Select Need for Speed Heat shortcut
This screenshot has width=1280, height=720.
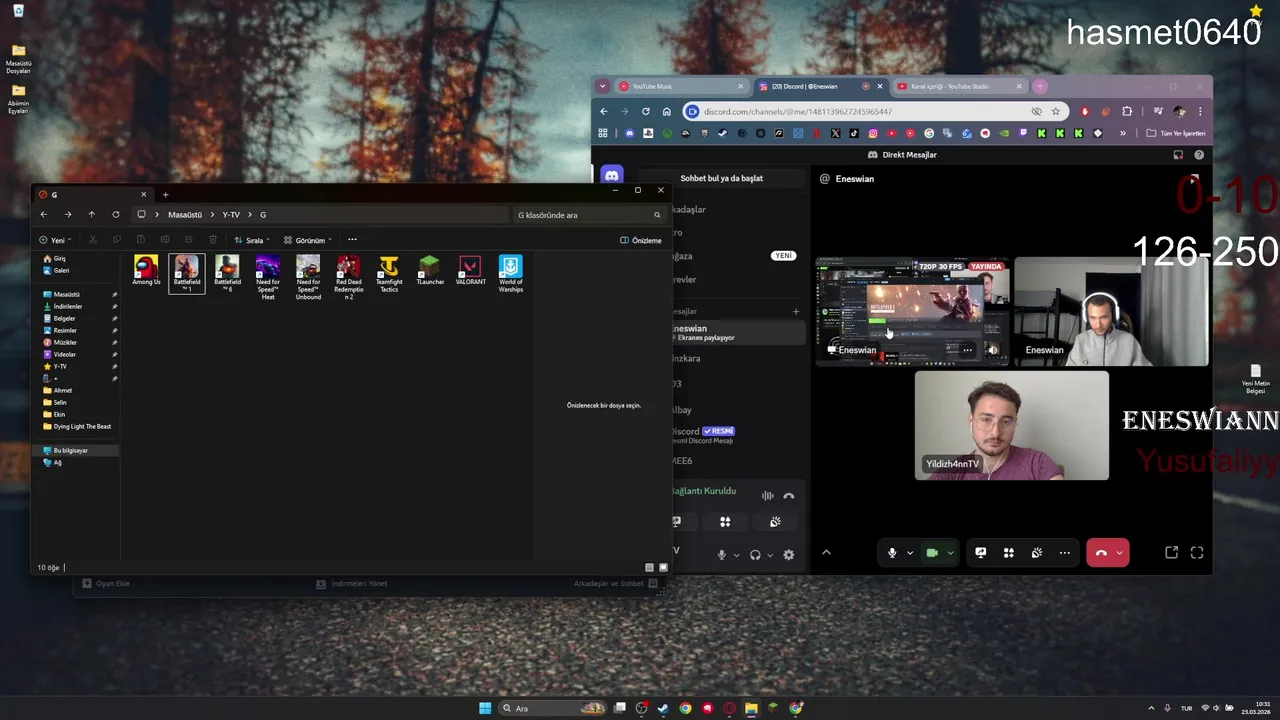pyautogui.click(x=268, y=278)
